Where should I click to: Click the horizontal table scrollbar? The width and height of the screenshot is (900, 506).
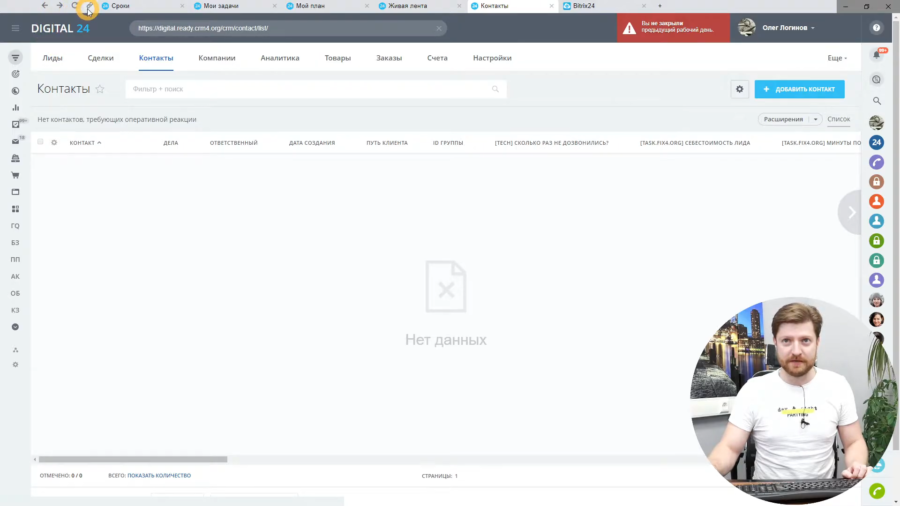coord(133,459)
